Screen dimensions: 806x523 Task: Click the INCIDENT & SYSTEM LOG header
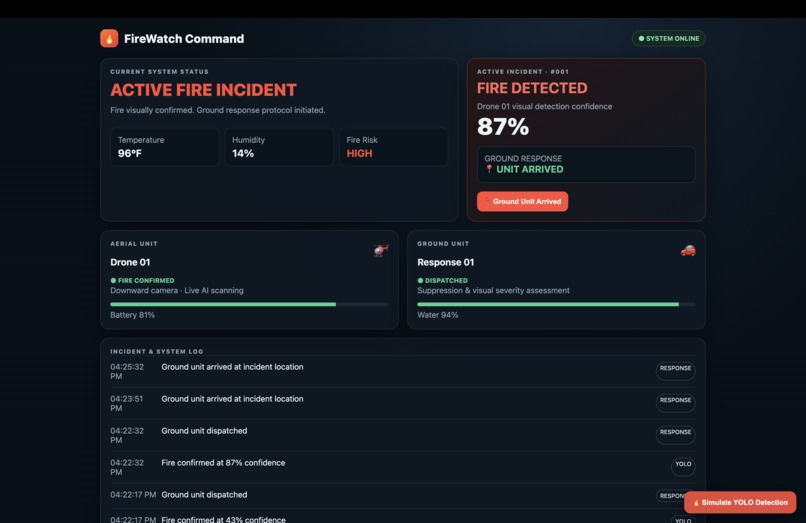[157, 352]
